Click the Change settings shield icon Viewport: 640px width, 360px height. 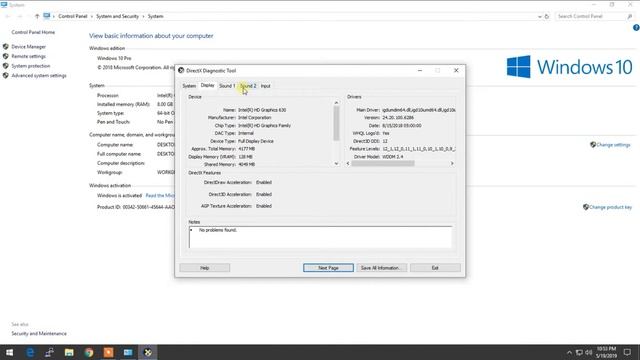(593, 144)
